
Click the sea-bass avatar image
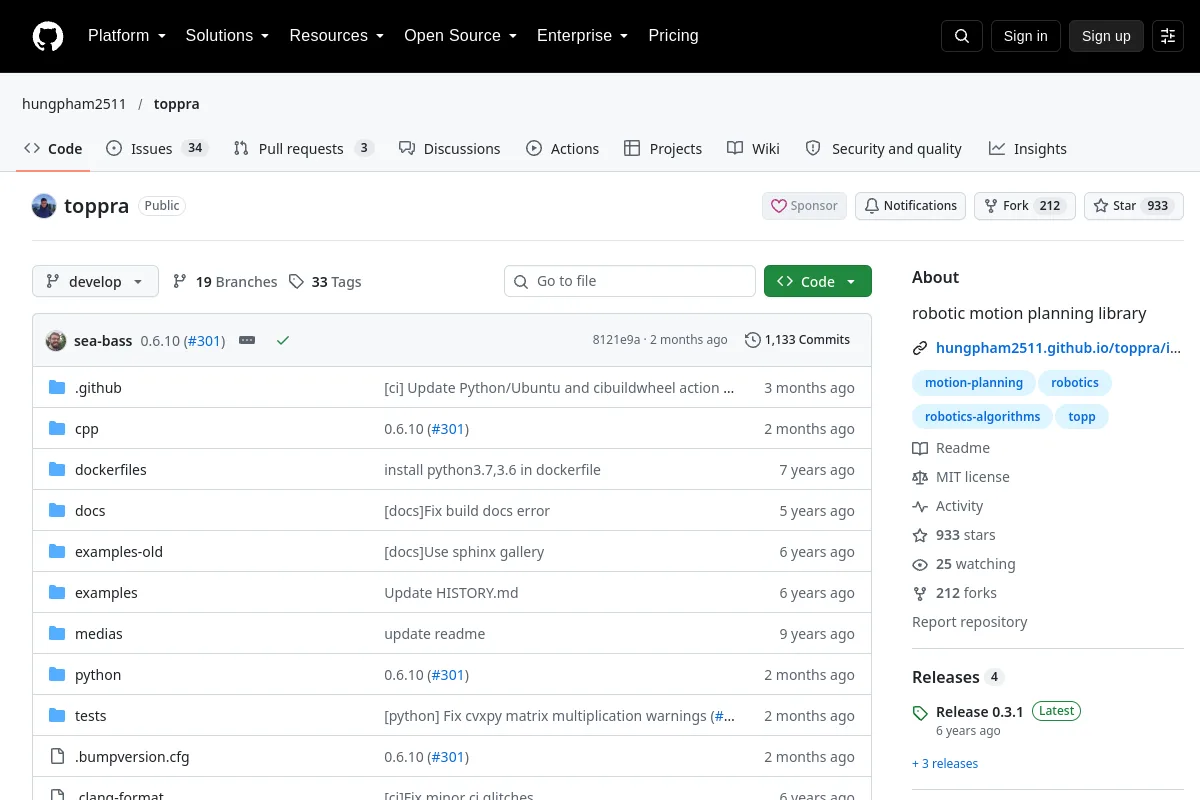click(56, 340)
